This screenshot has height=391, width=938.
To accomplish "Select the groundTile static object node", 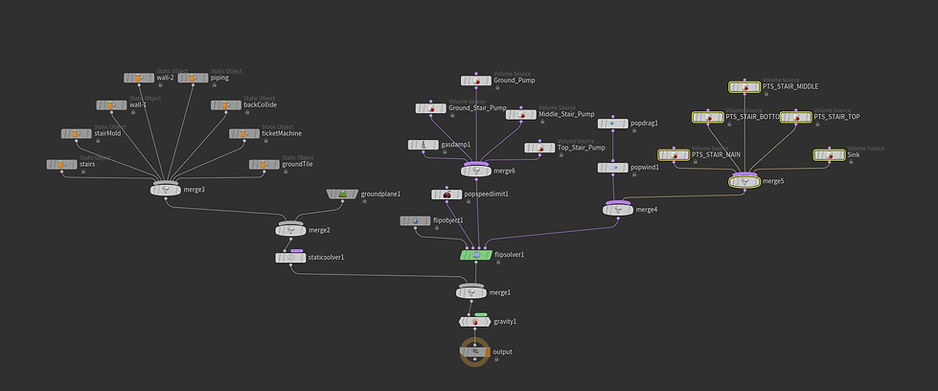I will click(264, 164).
